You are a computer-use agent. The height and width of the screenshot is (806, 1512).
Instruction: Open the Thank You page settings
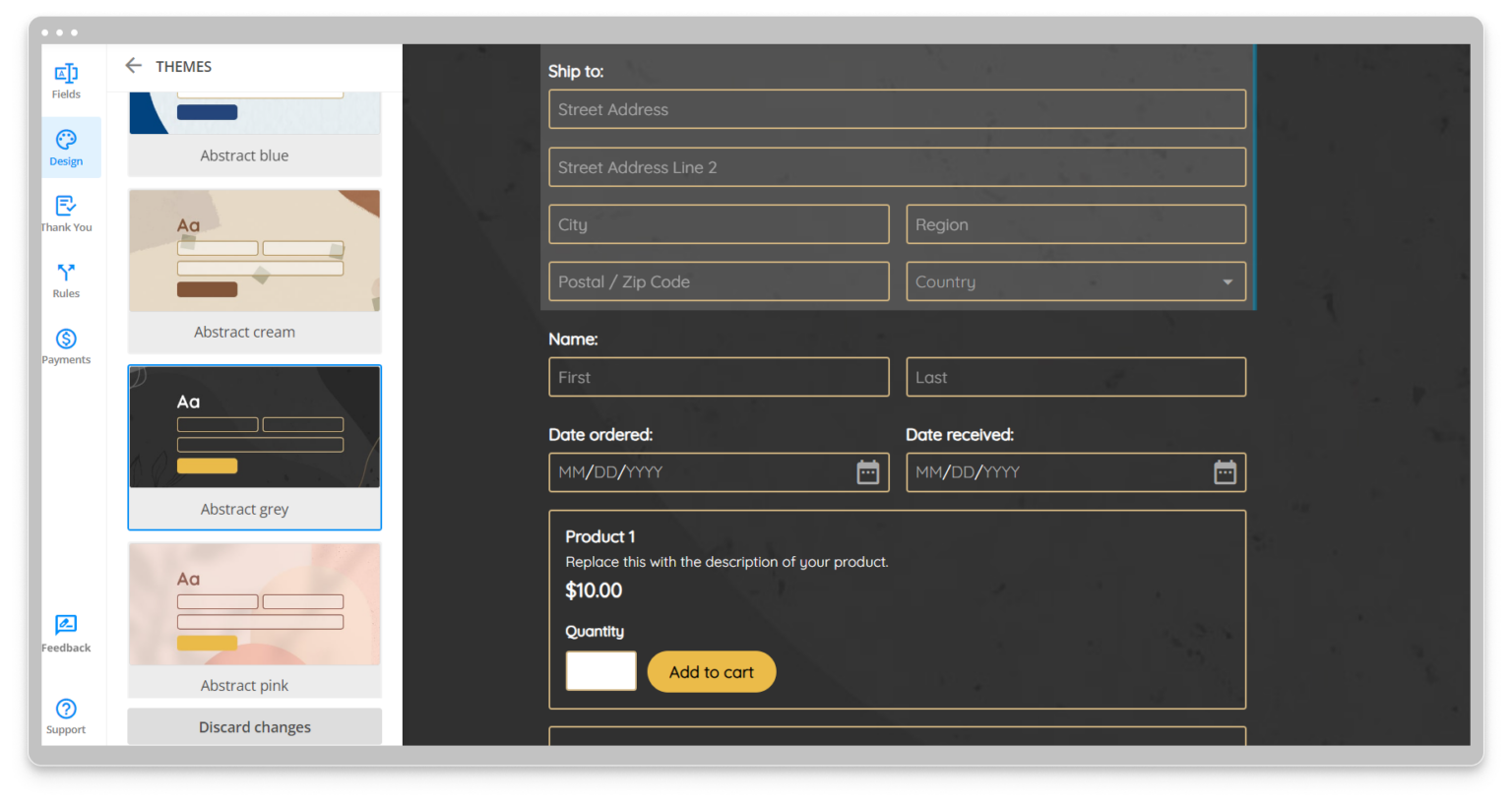(66, 213)
